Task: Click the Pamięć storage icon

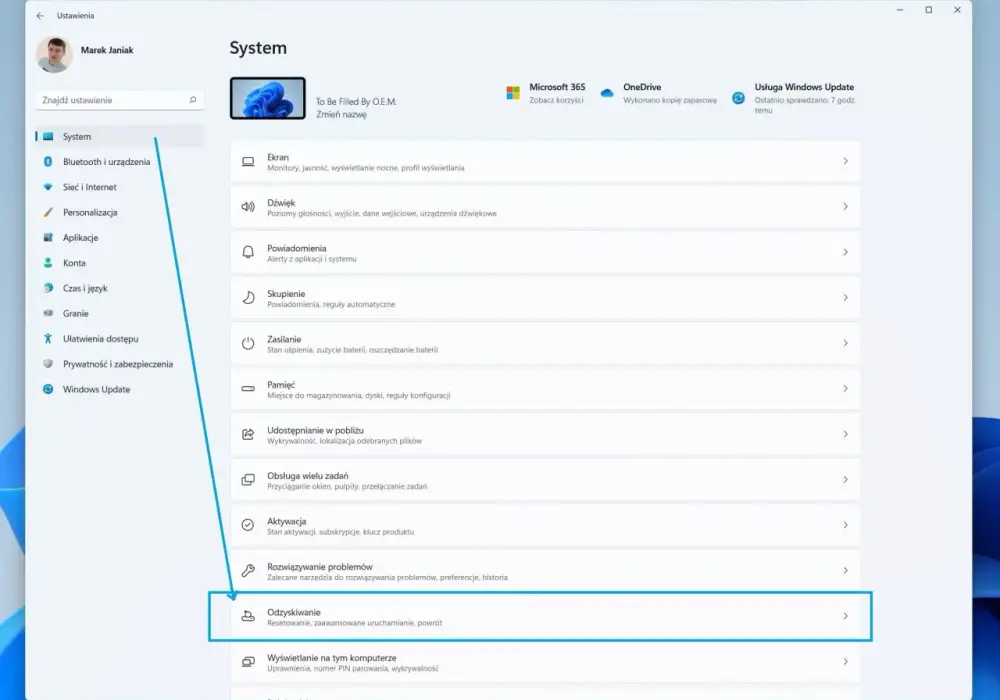Action: 248,388
